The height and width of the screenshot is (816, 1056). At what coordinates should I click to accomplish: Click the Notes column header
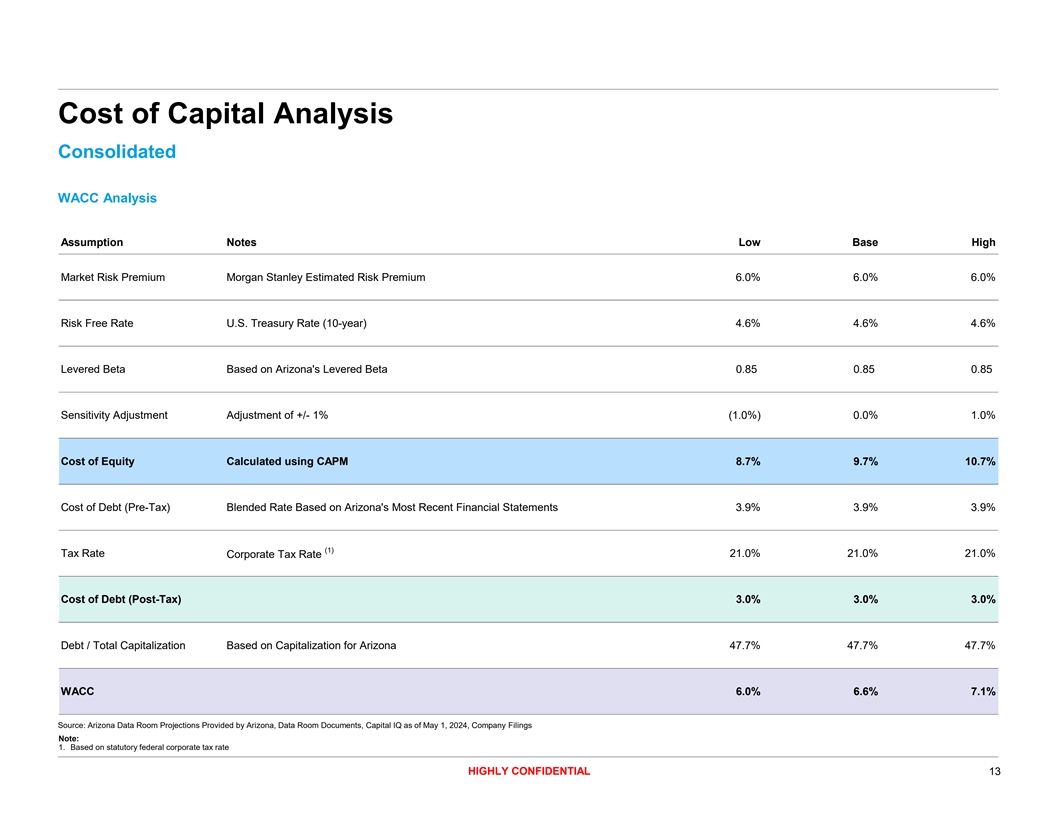coord(241,242)
